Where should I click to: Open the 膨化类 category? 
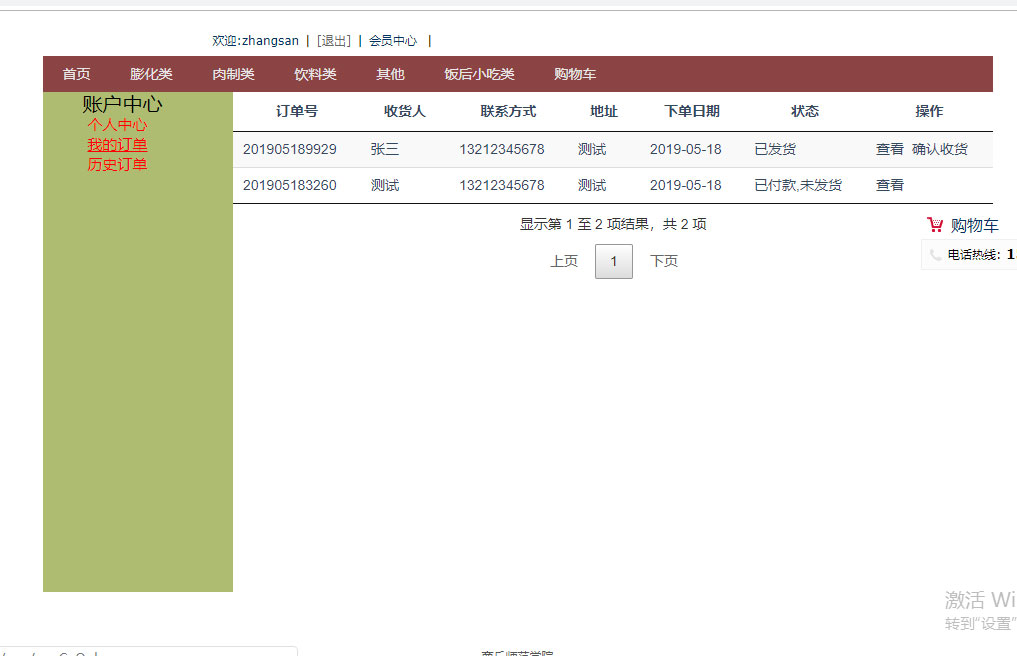[x=151, y=74]
